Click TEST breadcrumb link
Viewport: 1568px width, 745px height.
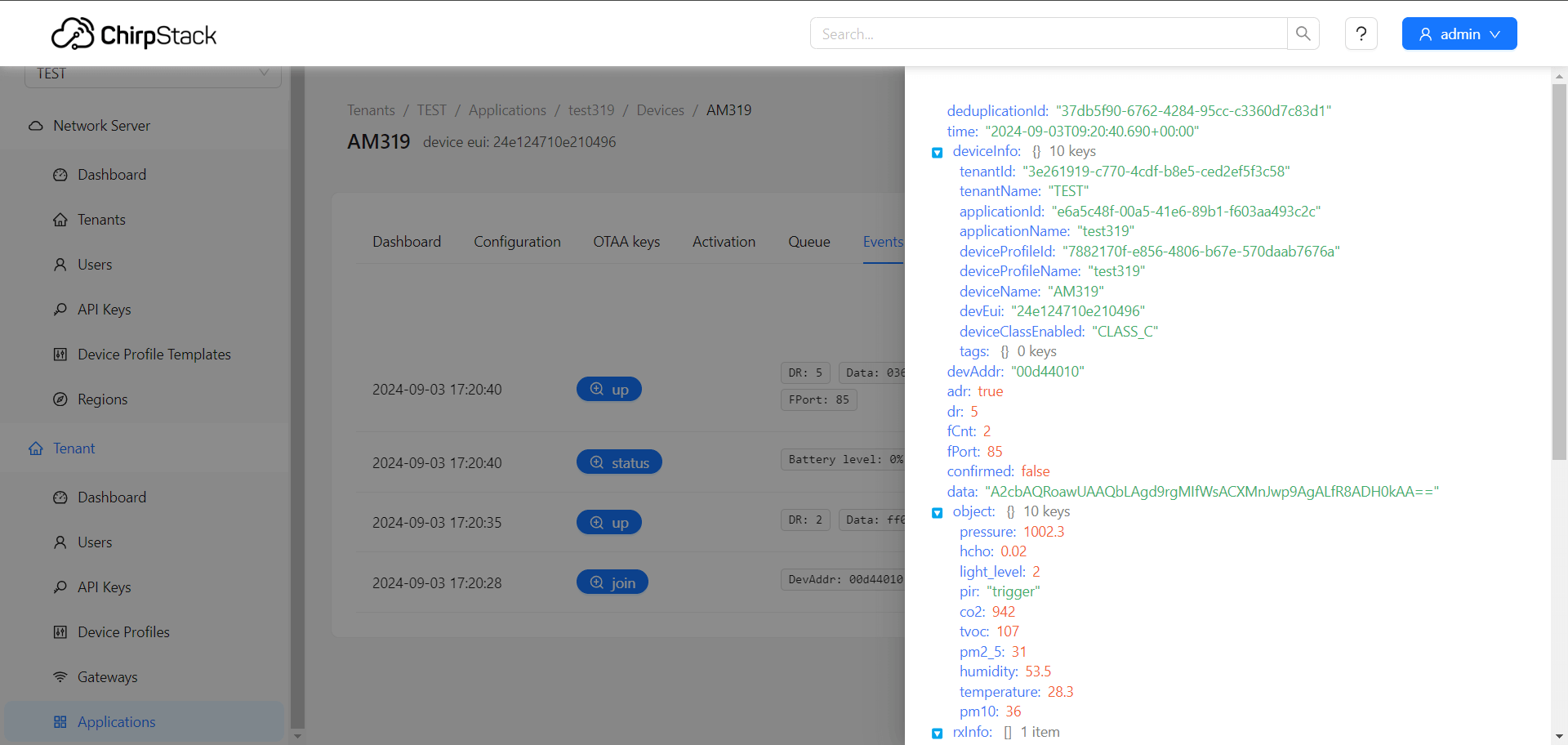(x=431, y=110)
